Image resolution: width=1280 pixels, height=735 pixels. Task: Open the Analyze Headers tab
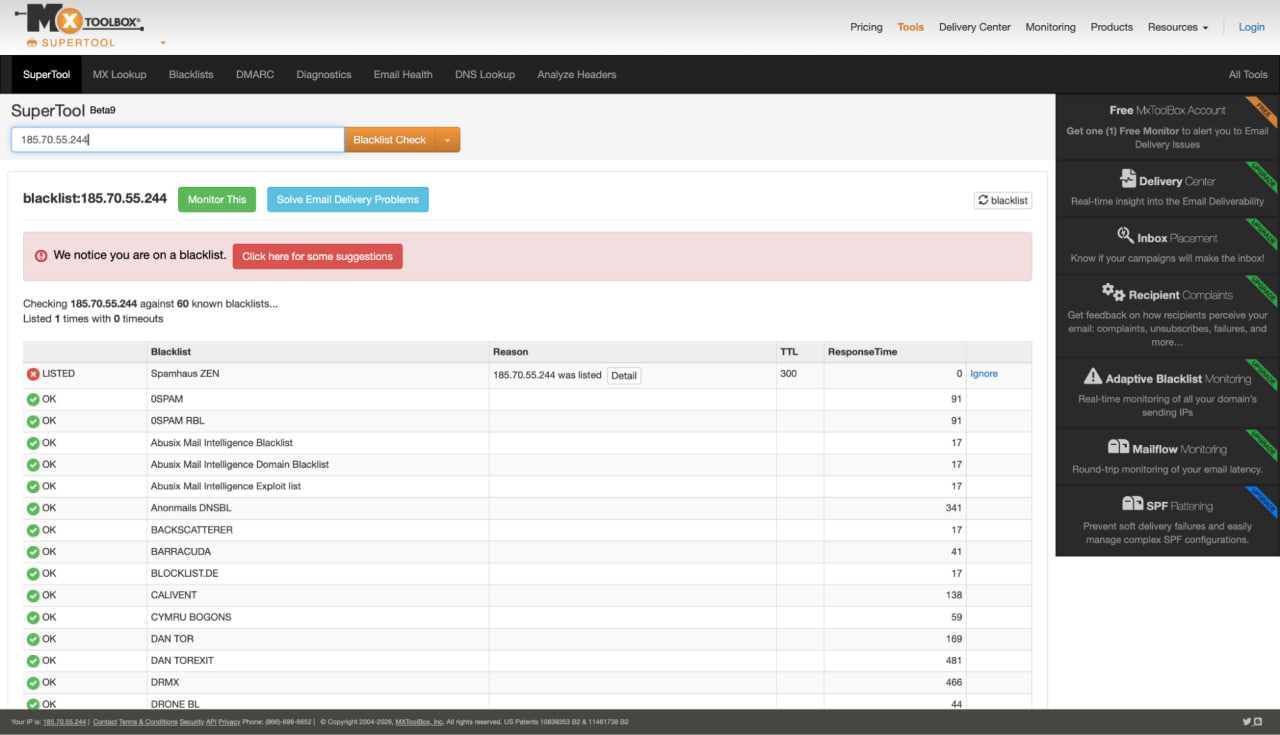point(577,75)
